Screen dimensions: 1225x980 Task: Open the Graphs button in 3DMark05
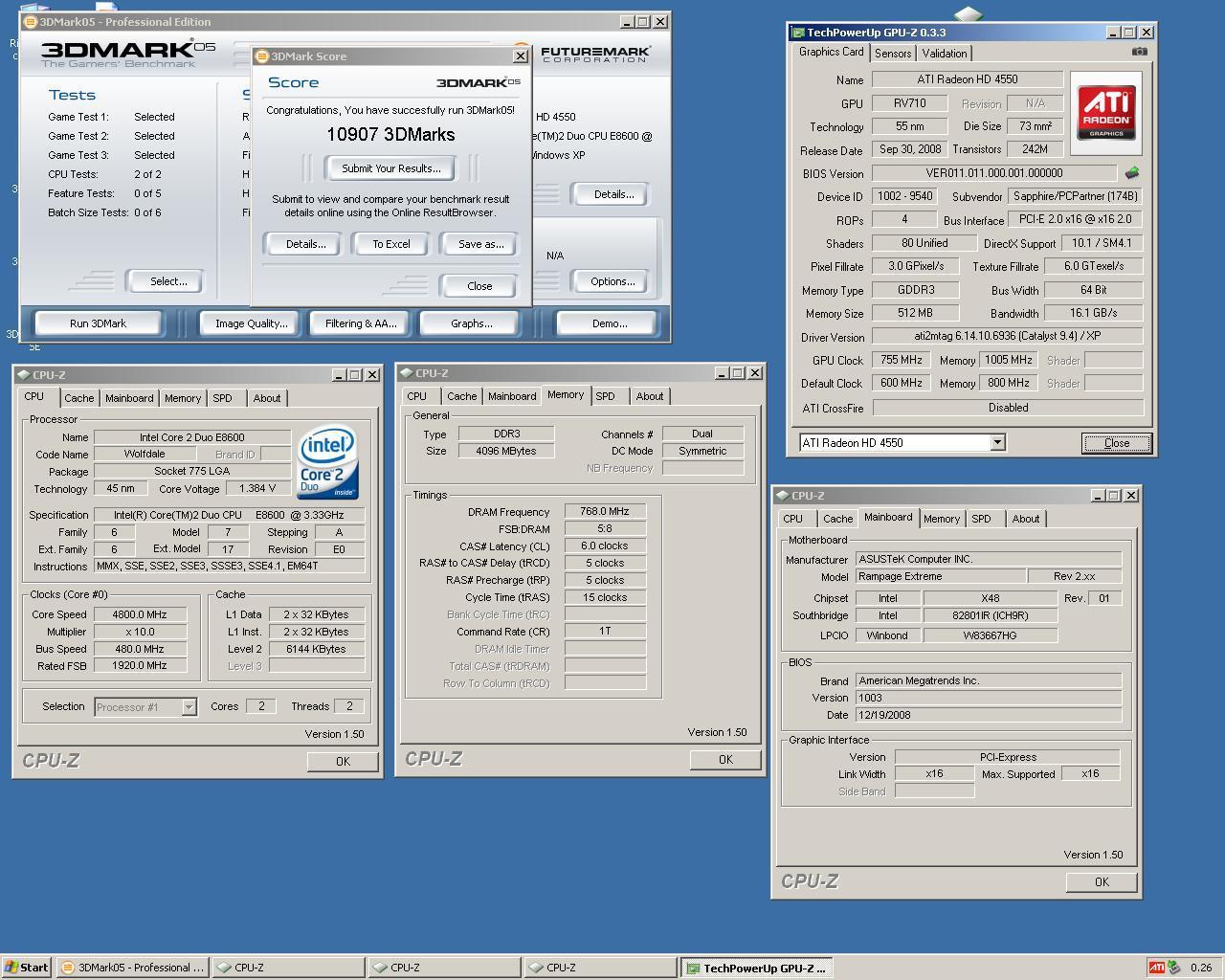point(472,323)
